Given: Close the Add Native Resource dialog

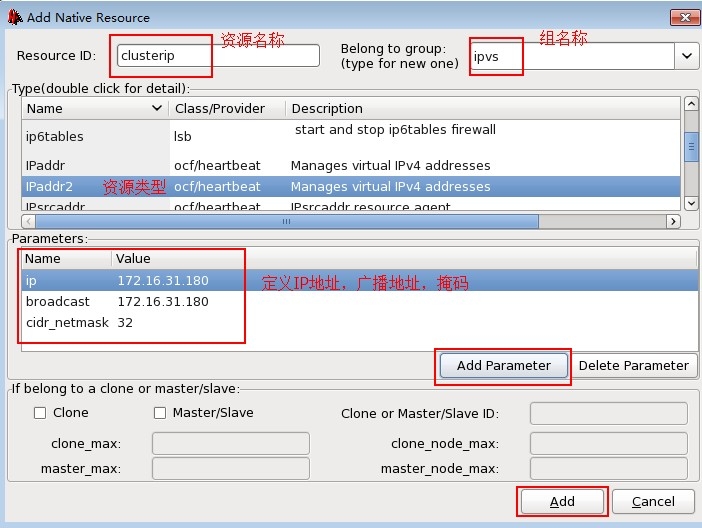Looking at the screenshot, I should (685, 17).
